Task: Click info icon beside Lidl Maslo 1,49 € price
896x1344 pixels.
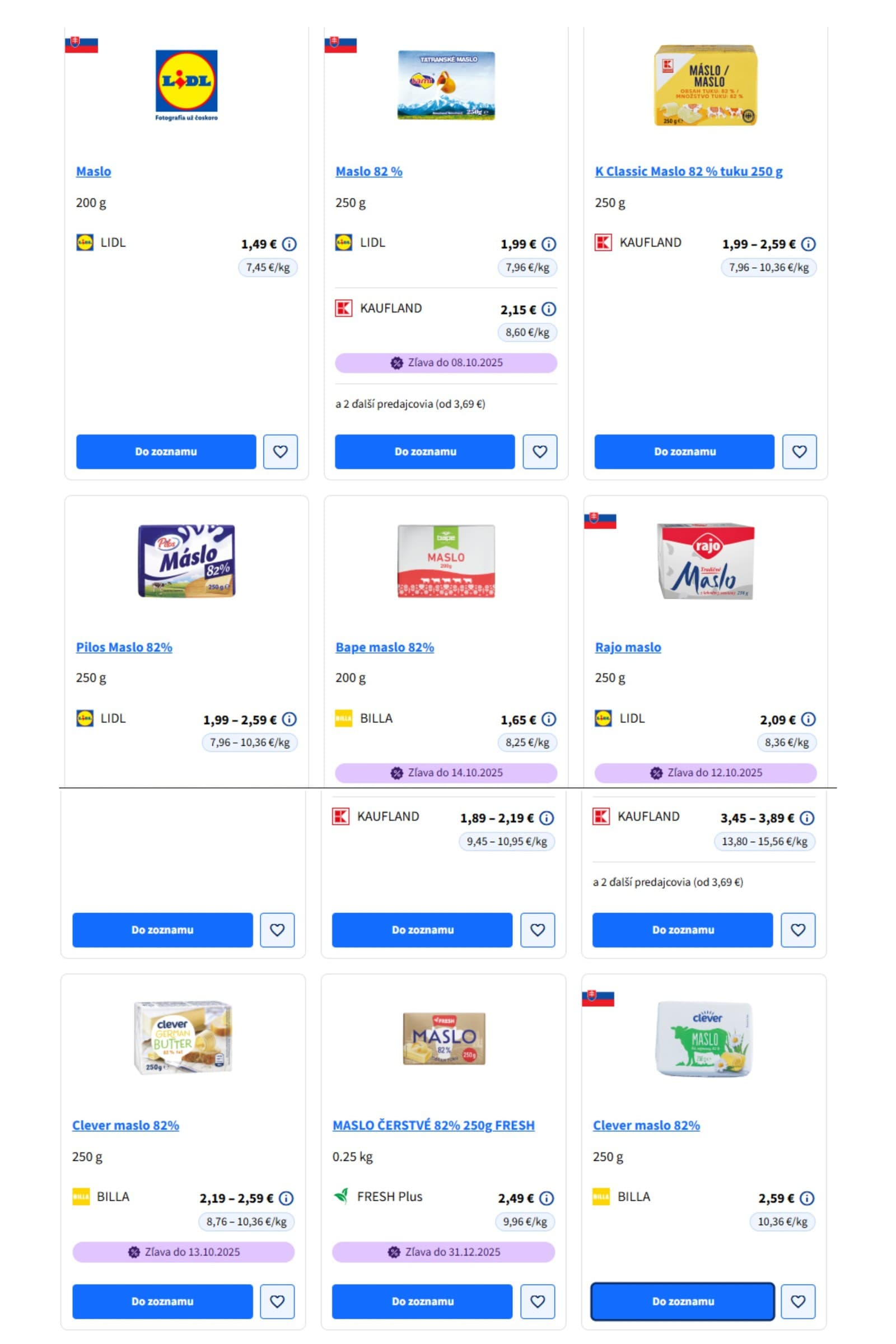Action: pyautogui.click(x=289, y=244)
